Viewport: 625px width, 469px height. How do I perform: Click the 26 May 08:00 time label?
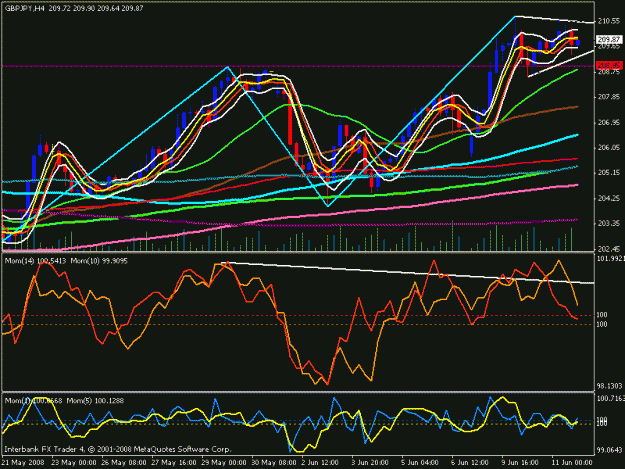124,463
